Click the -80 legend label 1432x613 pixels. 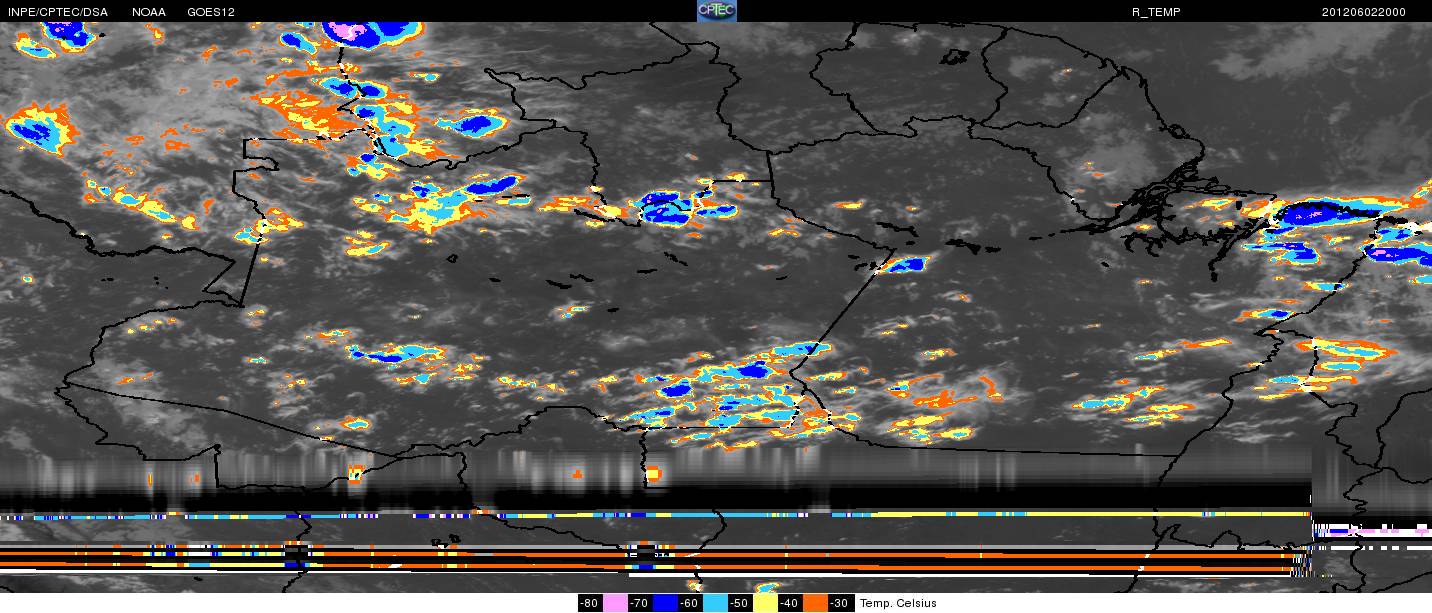pyautogui.click(x=590, y=603)
